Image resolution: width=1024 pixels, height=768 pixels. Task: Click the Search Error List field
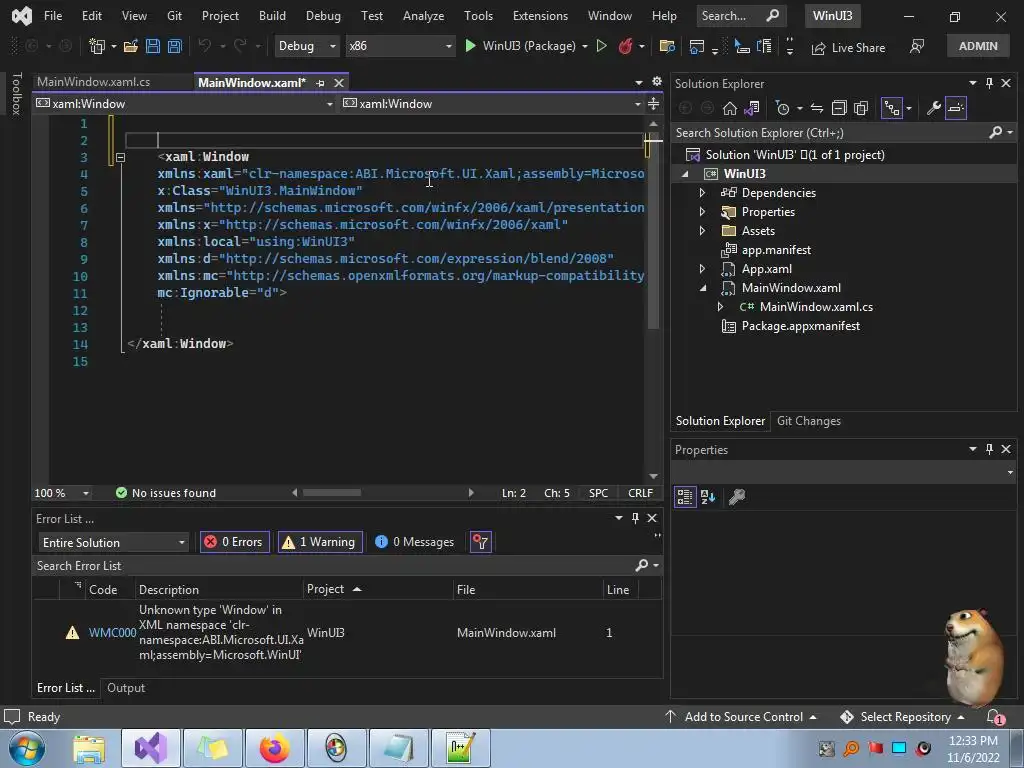point(333,566)
